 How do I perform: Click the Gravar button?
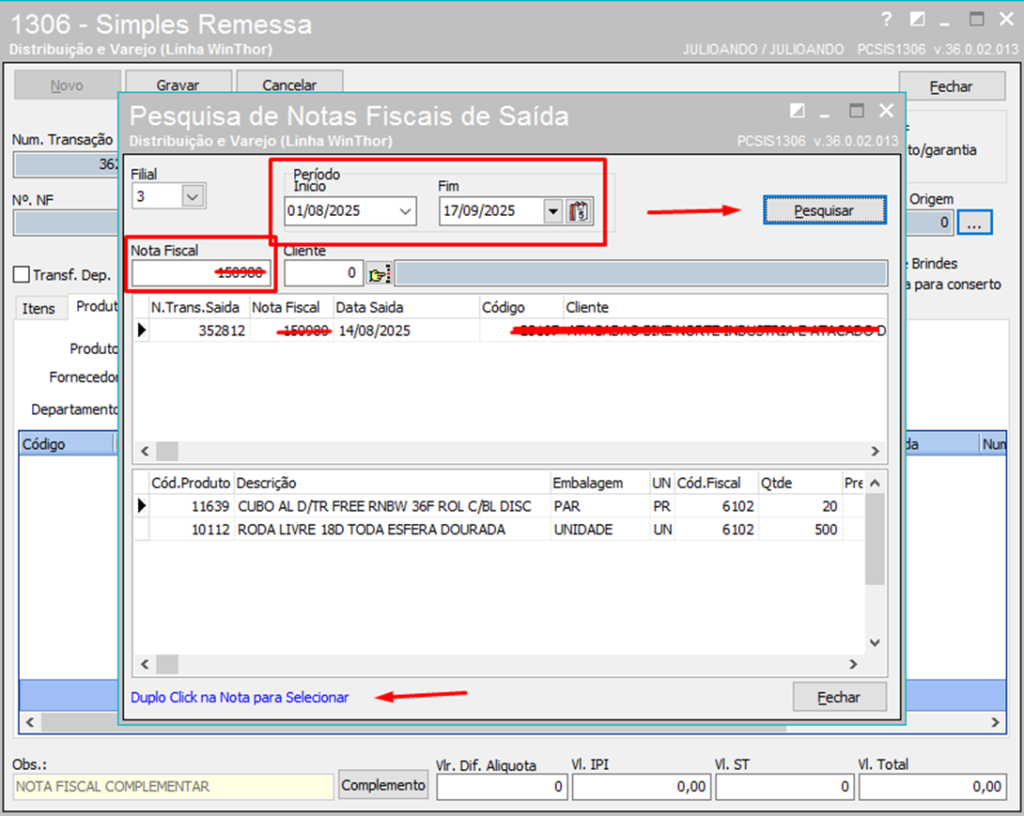(178, 85)
